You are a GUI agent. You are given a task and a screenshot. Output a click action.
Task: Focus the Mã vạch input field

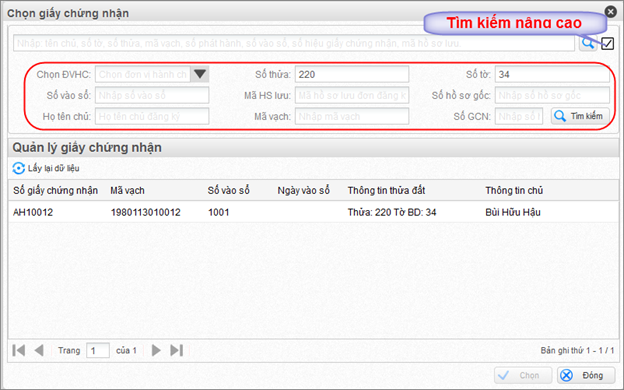pyautogui.click(x=352, y=116)
